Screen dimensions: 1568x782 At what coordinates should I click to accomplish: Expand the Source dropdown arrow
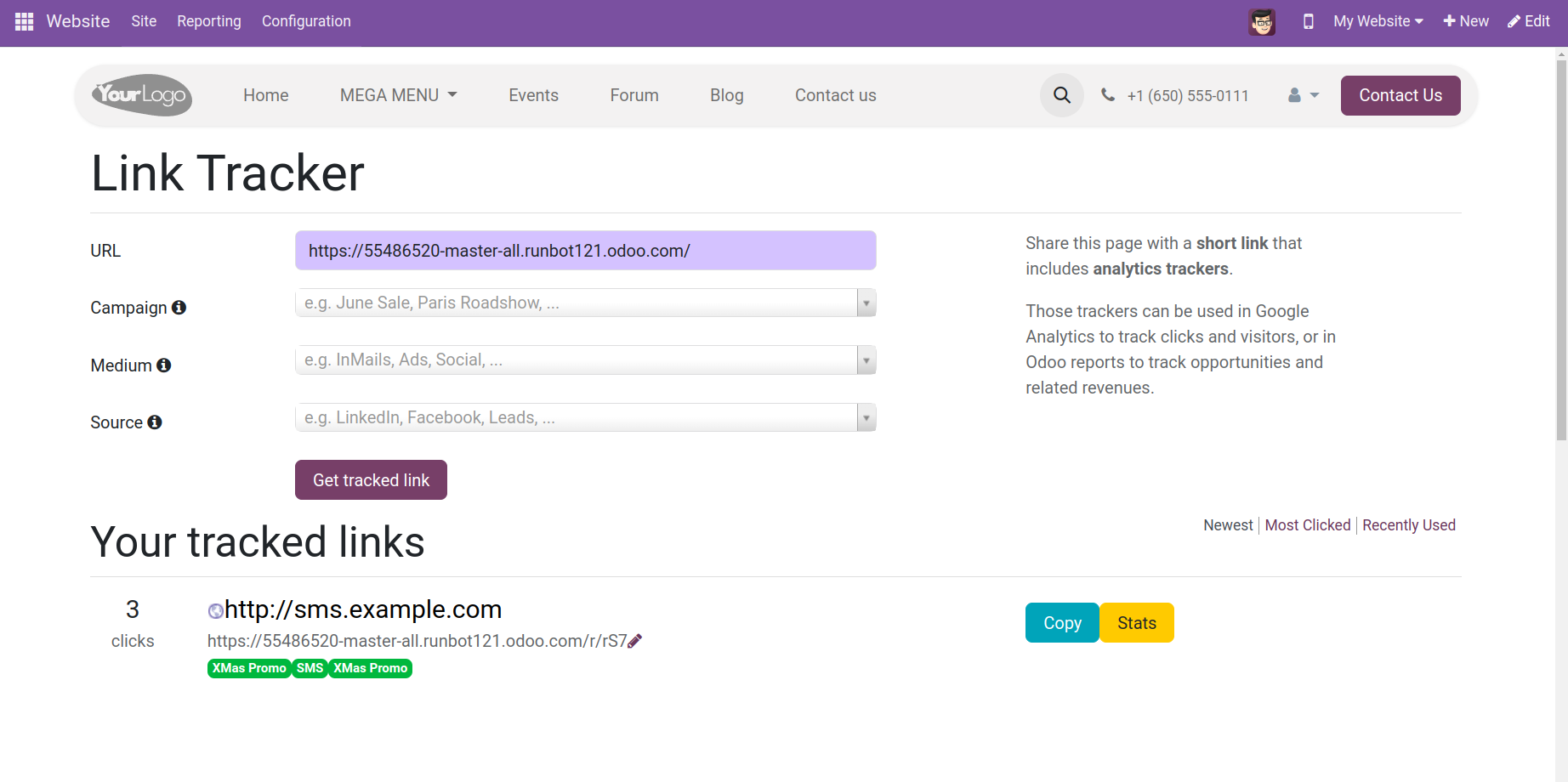866,417
